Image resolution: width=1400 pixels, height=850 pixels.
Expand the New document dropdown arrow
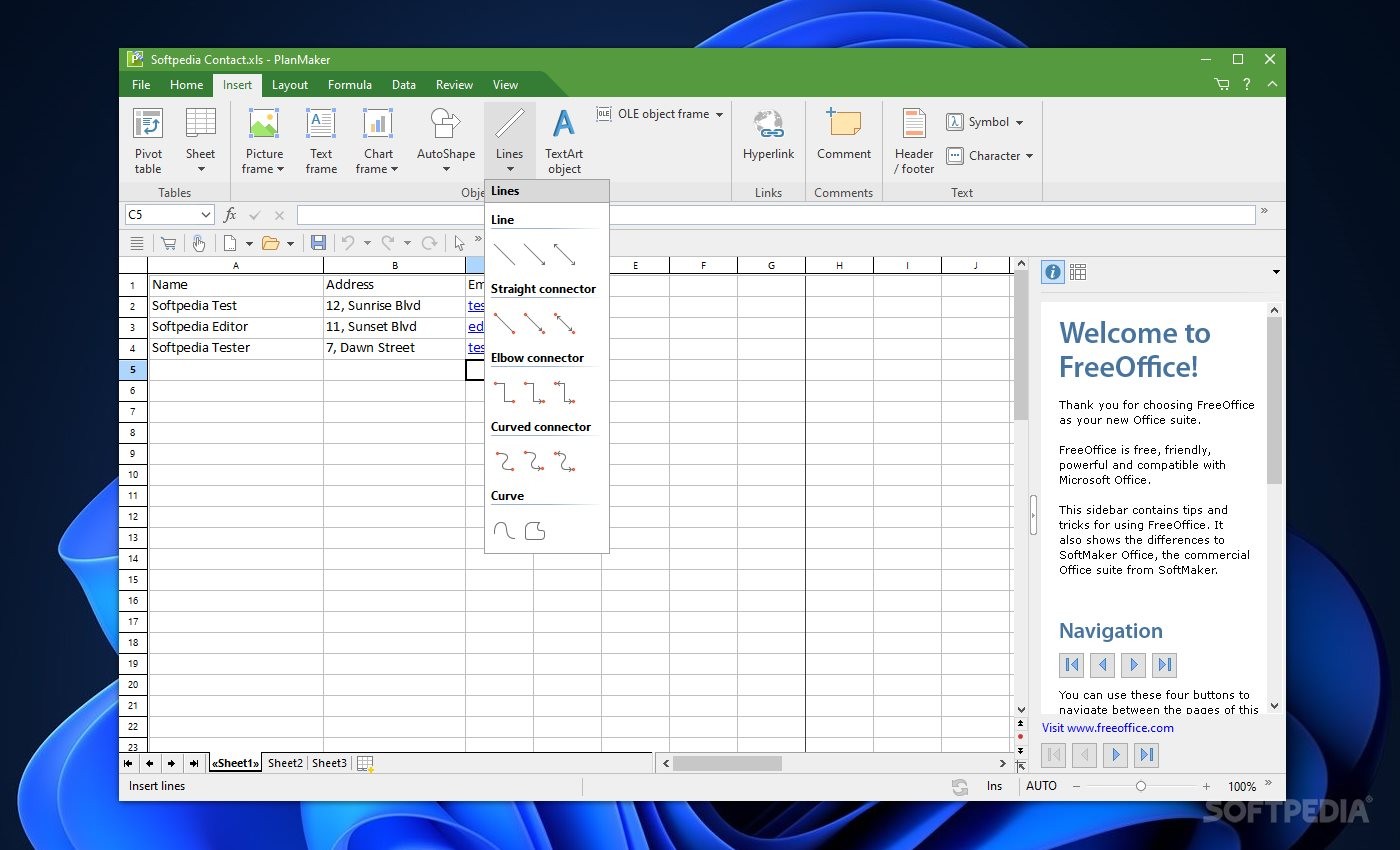249,243
